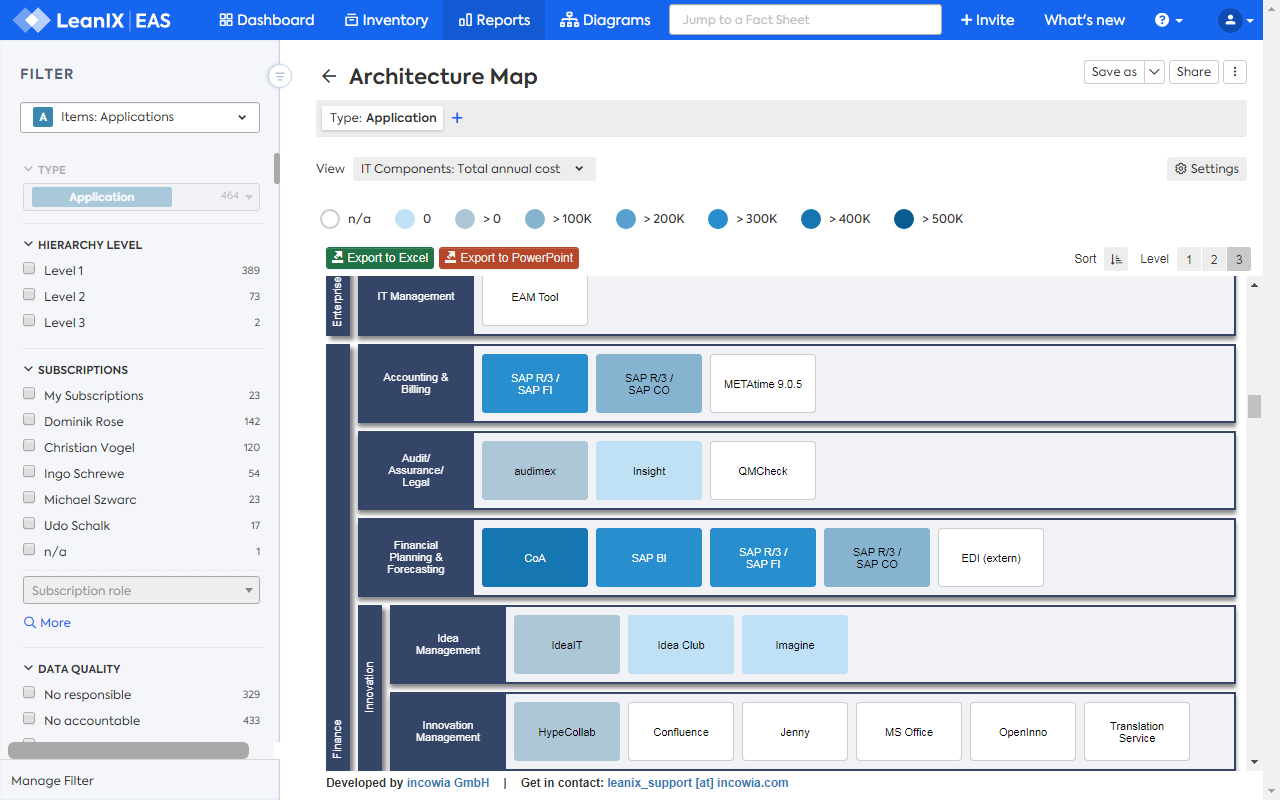Select Level 2 display button

(x=1214, y=259)
